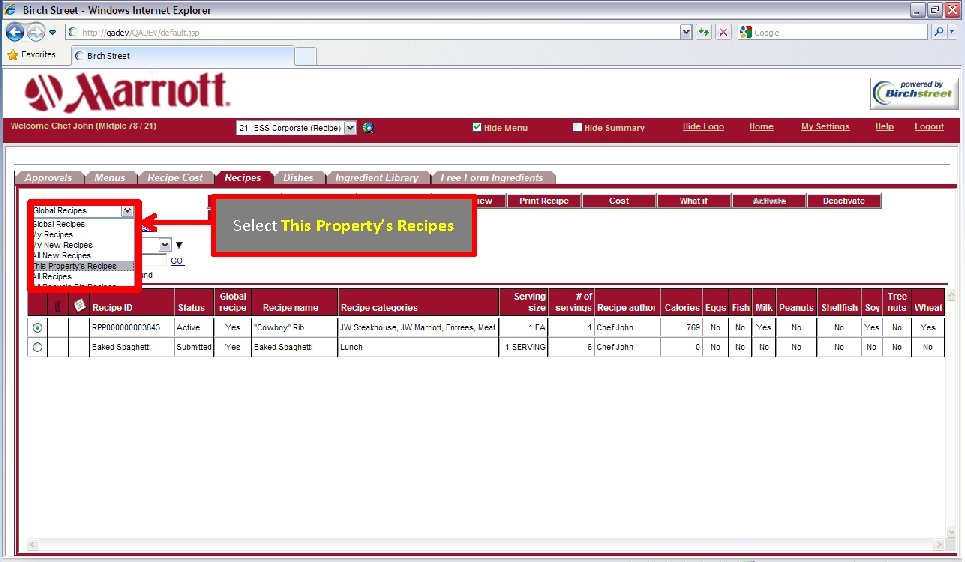Image resolution: width=965 pixels, height=562 pixels.
Task: Run search with the magnifier icon
Action: (938, 31)
